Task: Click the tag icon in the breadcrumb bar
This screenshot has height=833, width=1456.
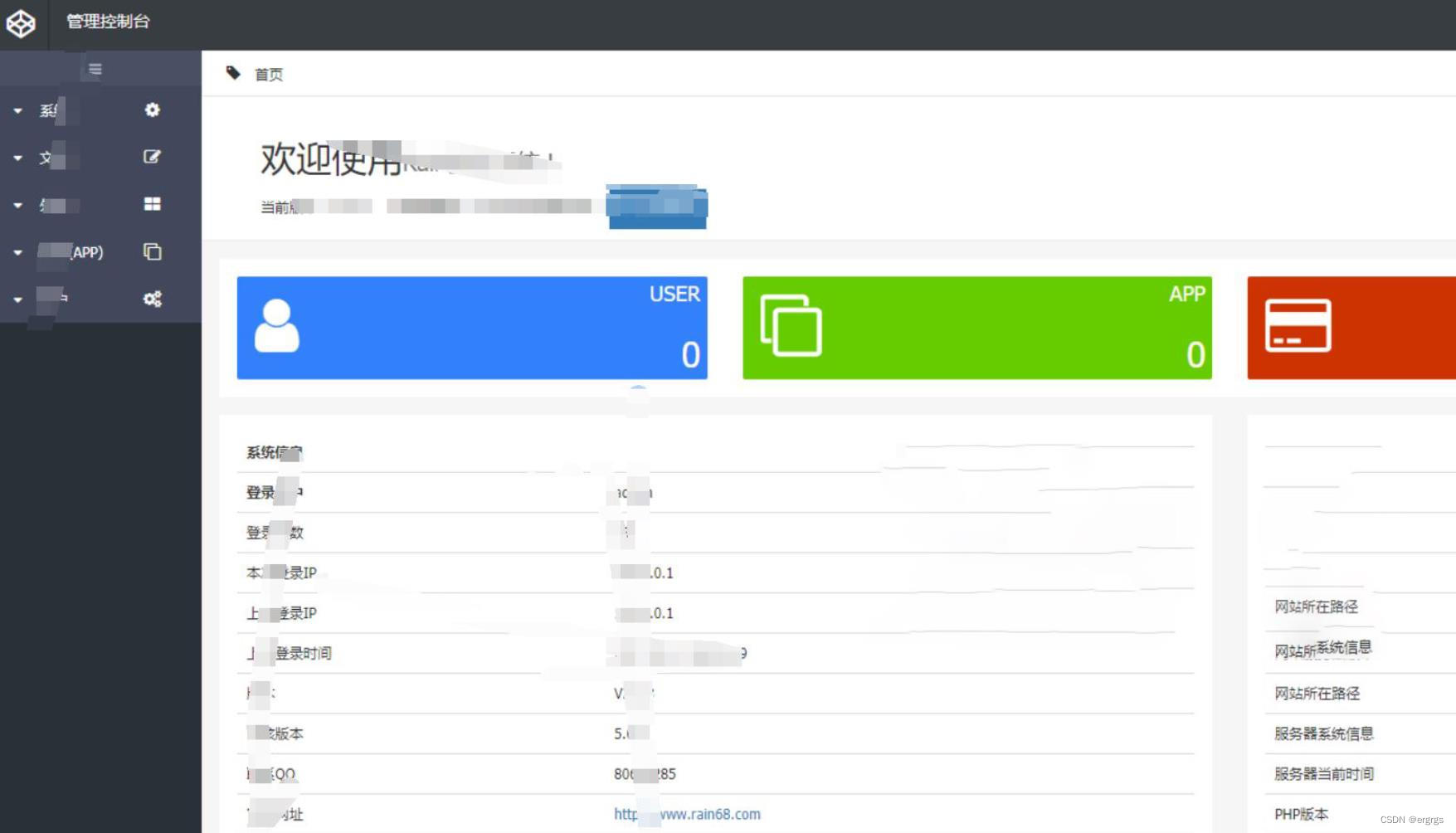Action: tap(233, 73)
